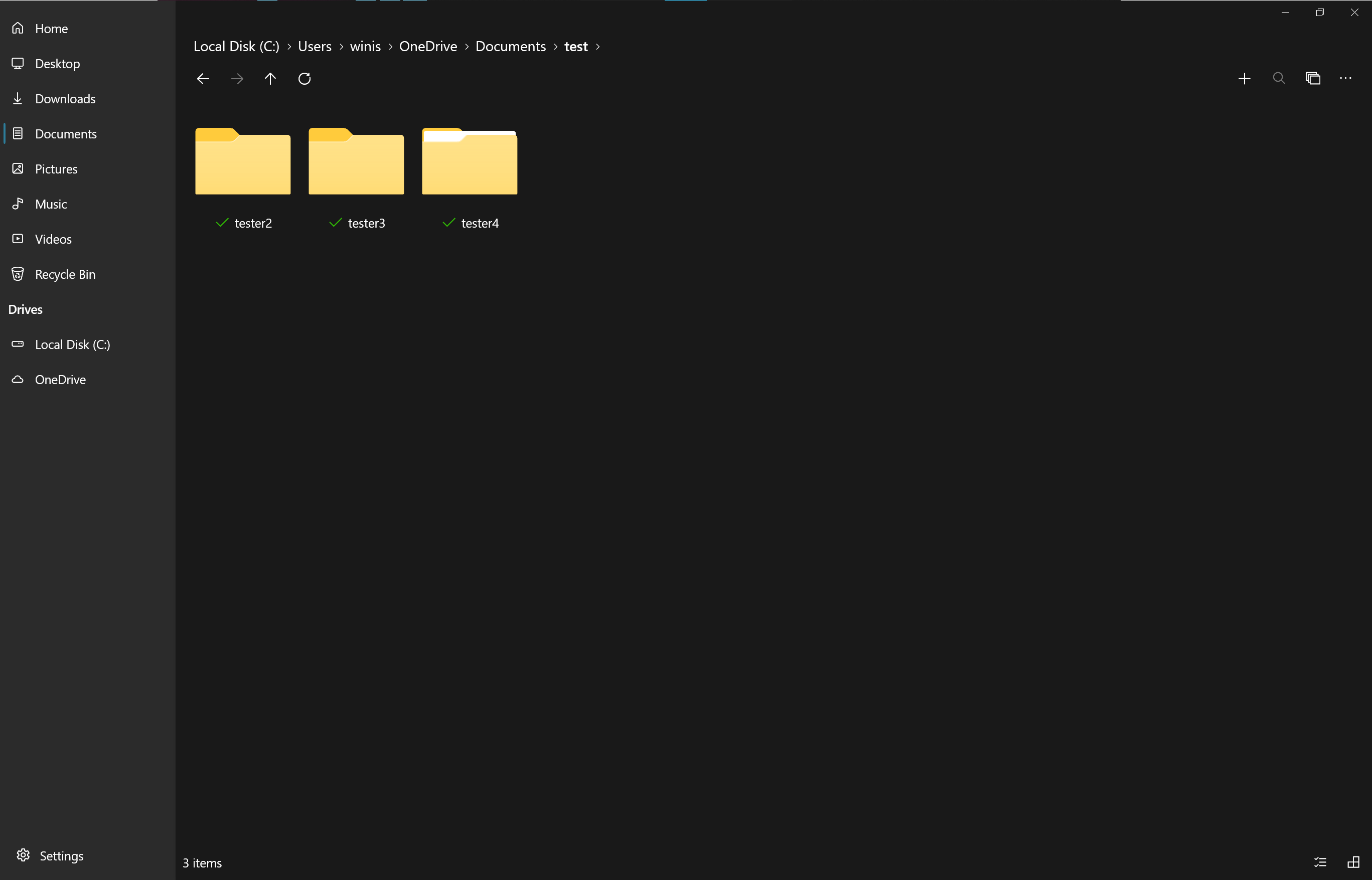Image resolution: width=1372 pixels, height=880 pixels.
Task: Expand chevron after Local Disk (C:) breadcrumb
Action: 289,47
